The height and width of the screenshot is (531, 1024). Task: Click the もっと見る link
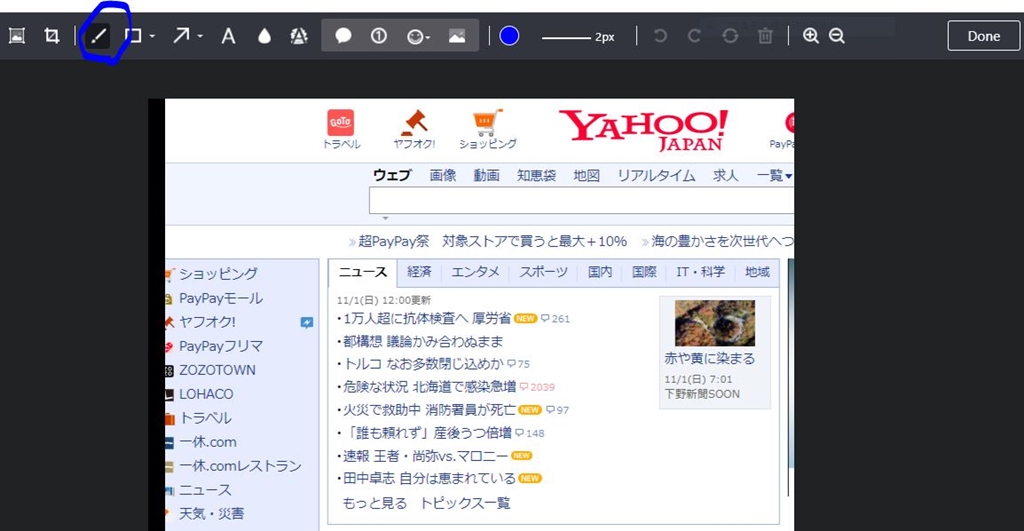(375, 503)
